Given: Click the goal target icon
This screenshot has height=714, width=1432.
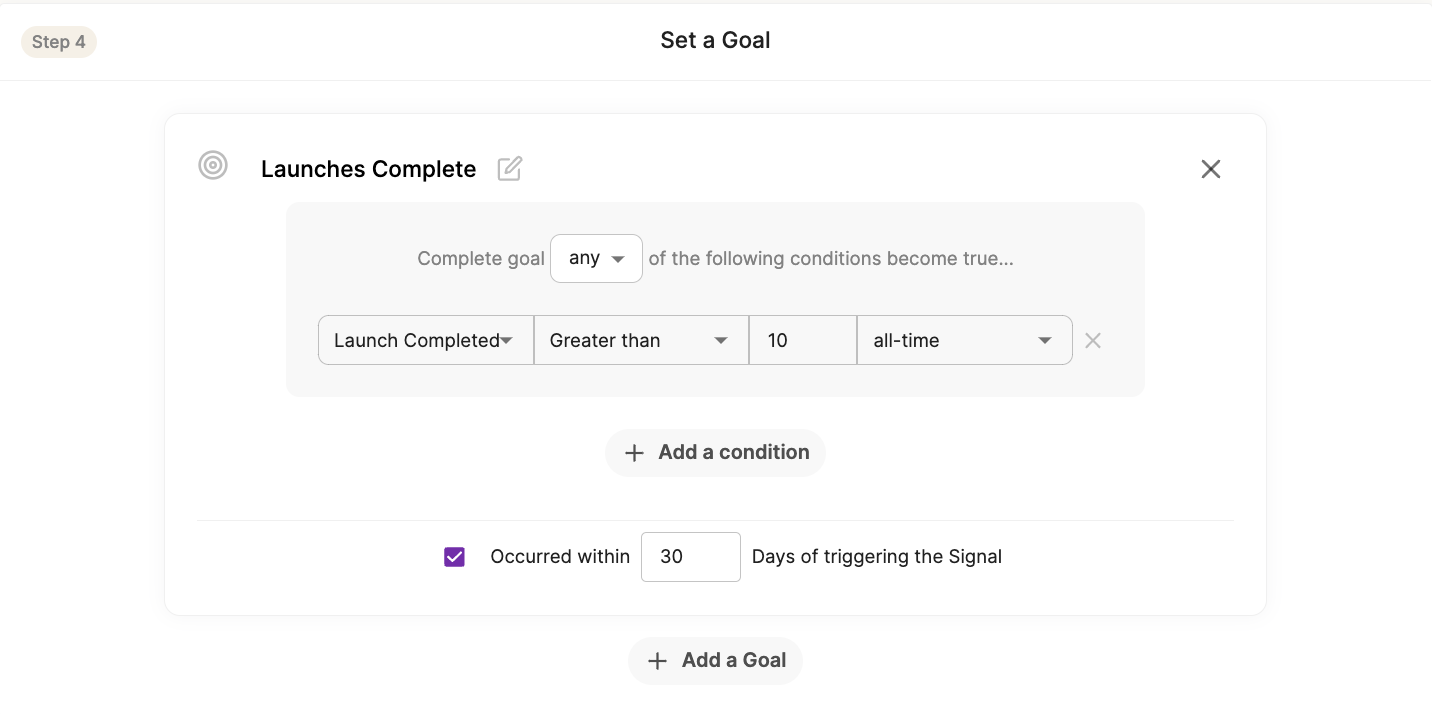Looking at the screenshot, I should click(213, 166).
